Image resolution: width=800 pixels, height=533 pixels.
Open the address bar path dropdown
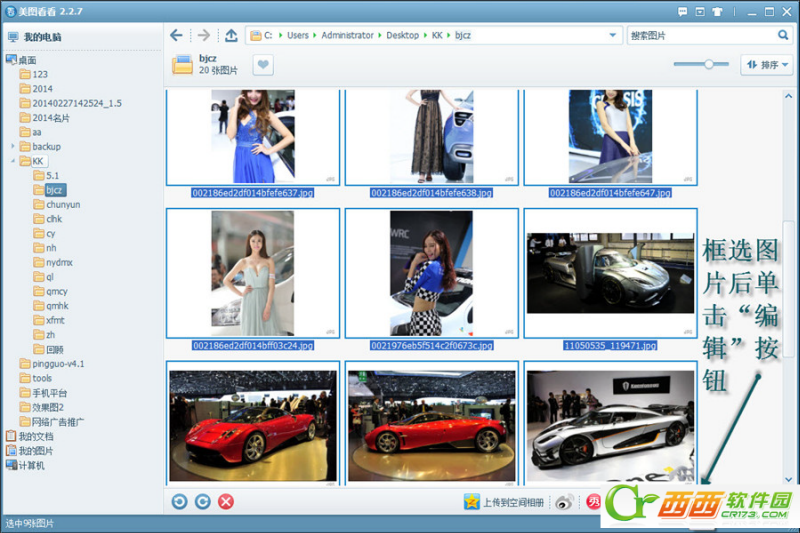pyautogui.click(x=613, y=35)
